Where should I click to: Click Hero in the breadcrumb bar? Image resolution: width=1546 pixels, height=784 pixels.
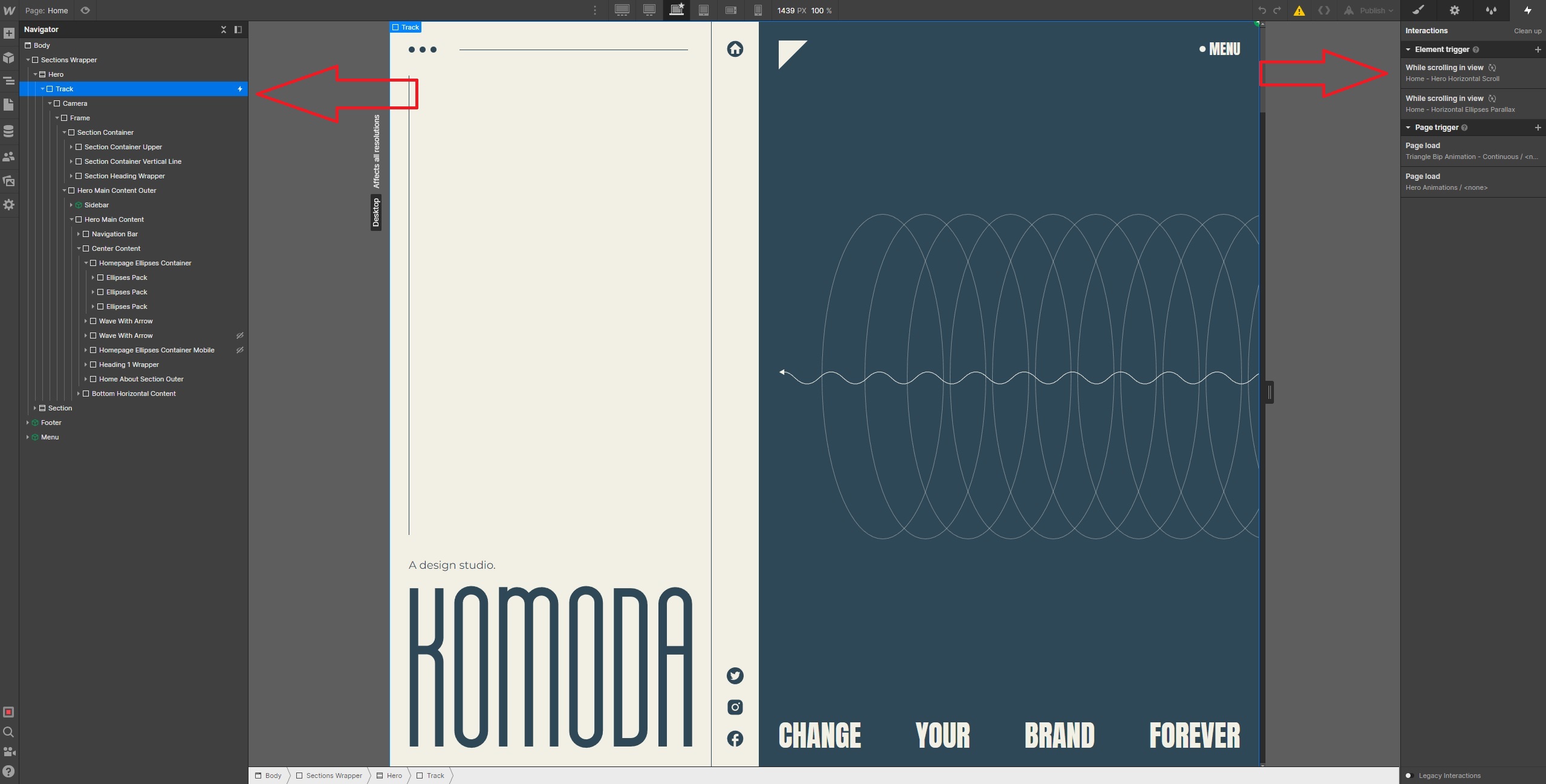pyautogui.click(x=389, y=776)
